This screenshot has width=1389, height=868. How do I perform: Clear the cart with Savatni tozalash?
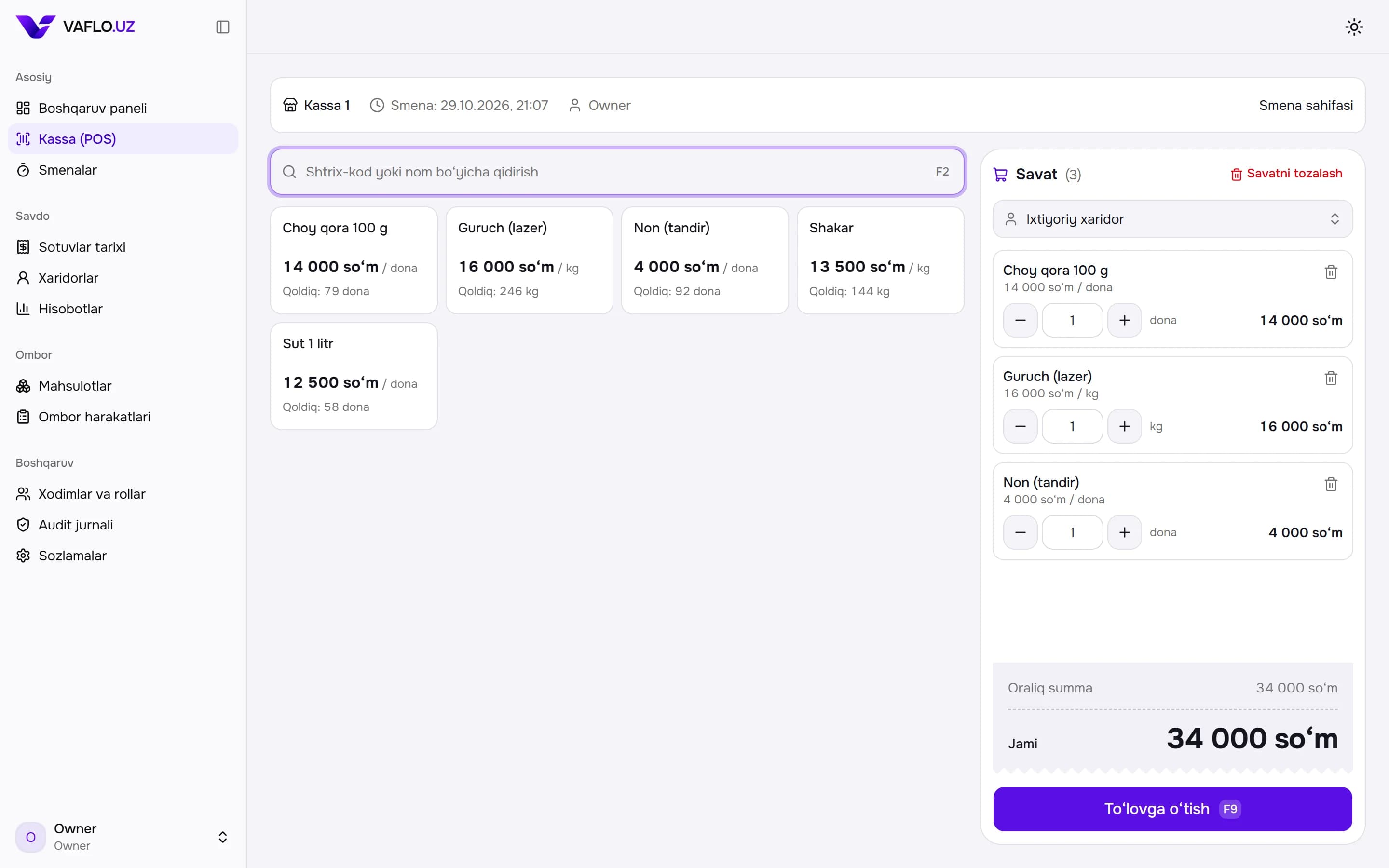coord(1286,174)
